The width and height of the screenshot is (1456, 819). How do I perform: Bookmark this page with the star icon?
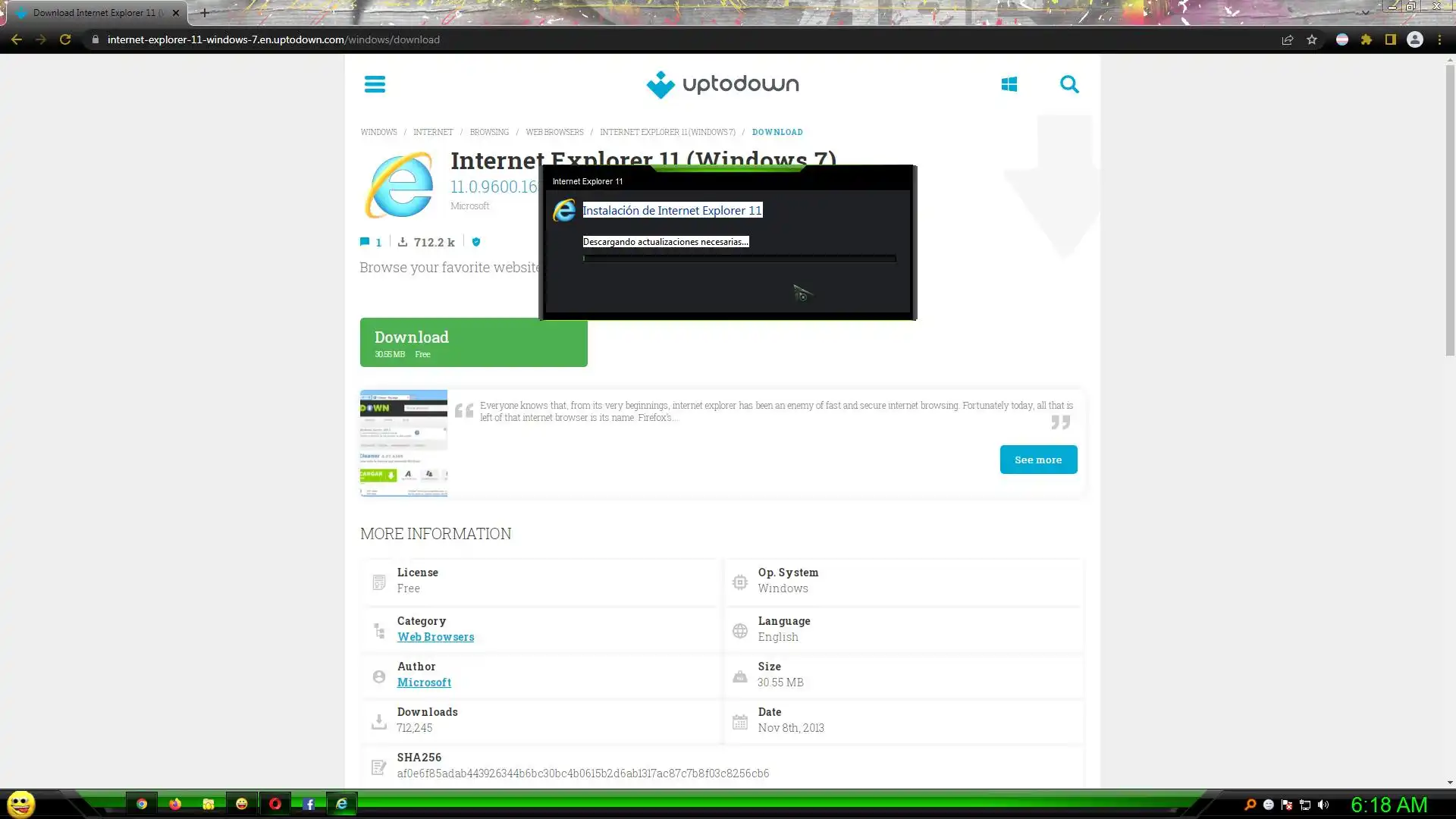(1312, 39)
